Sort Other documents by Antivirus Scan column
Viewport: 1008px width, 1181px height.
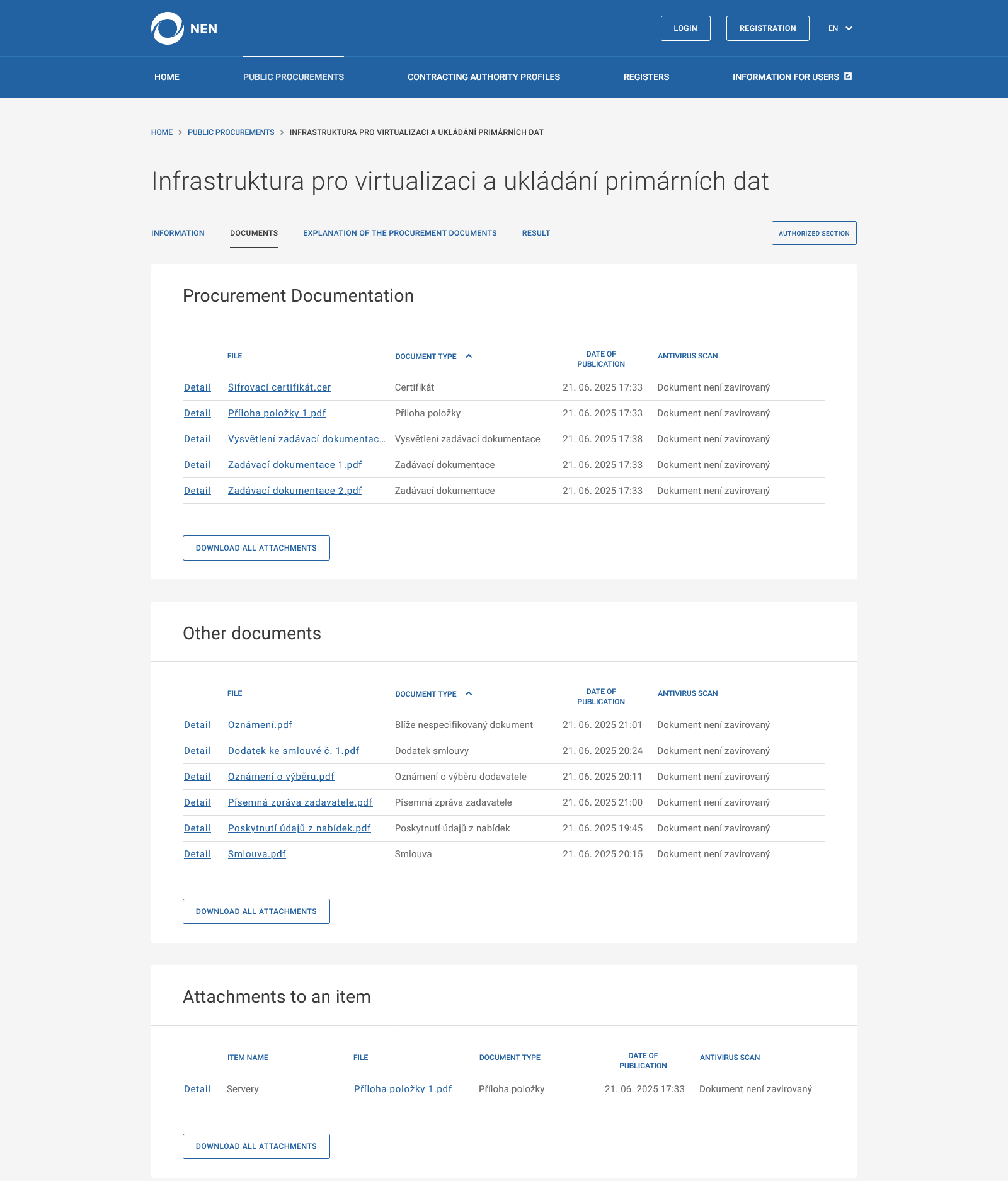687,693
